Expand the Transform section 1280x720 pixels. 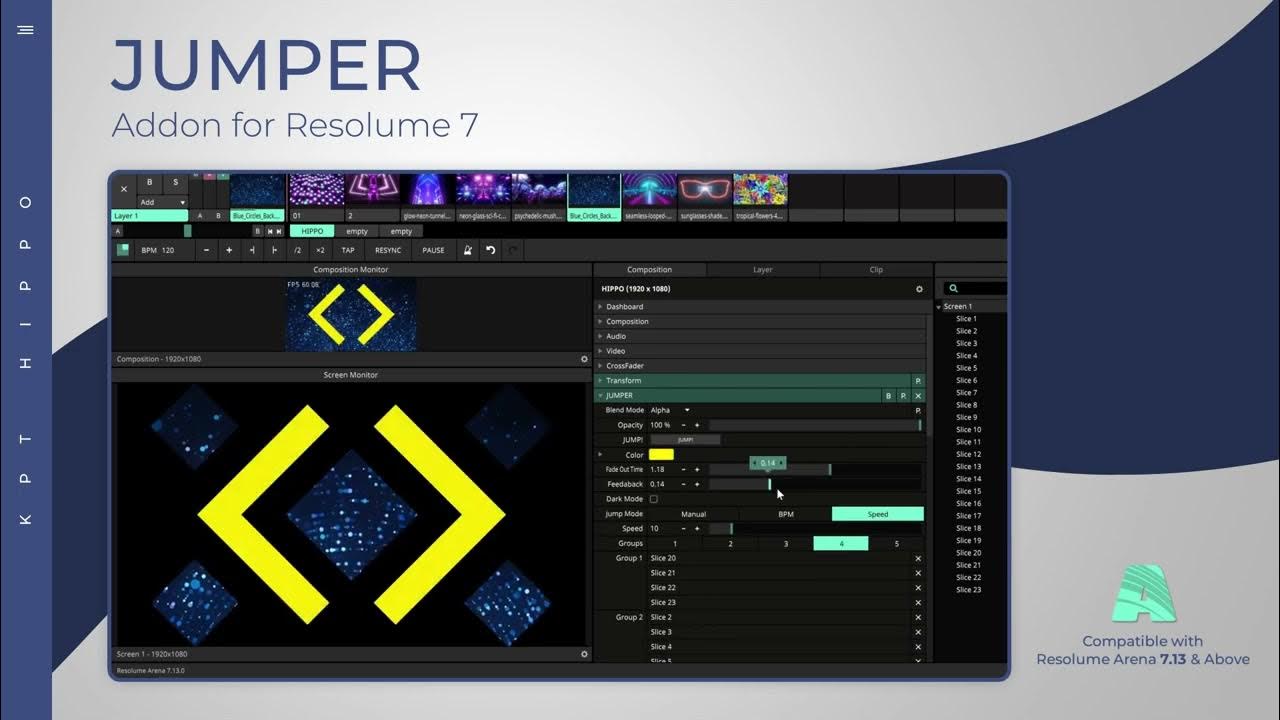click(x=753, y=381)
